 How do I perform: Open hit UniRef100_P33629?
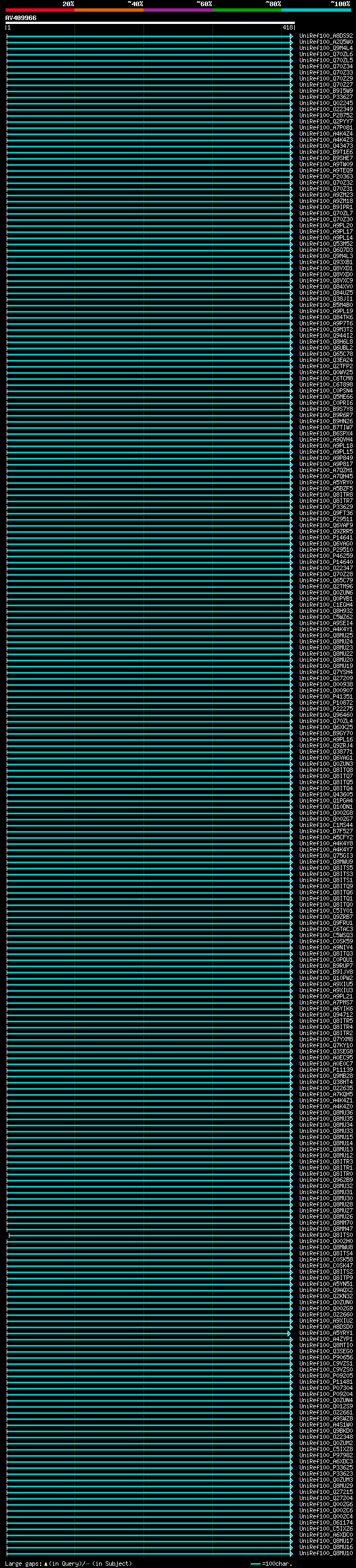325,507
